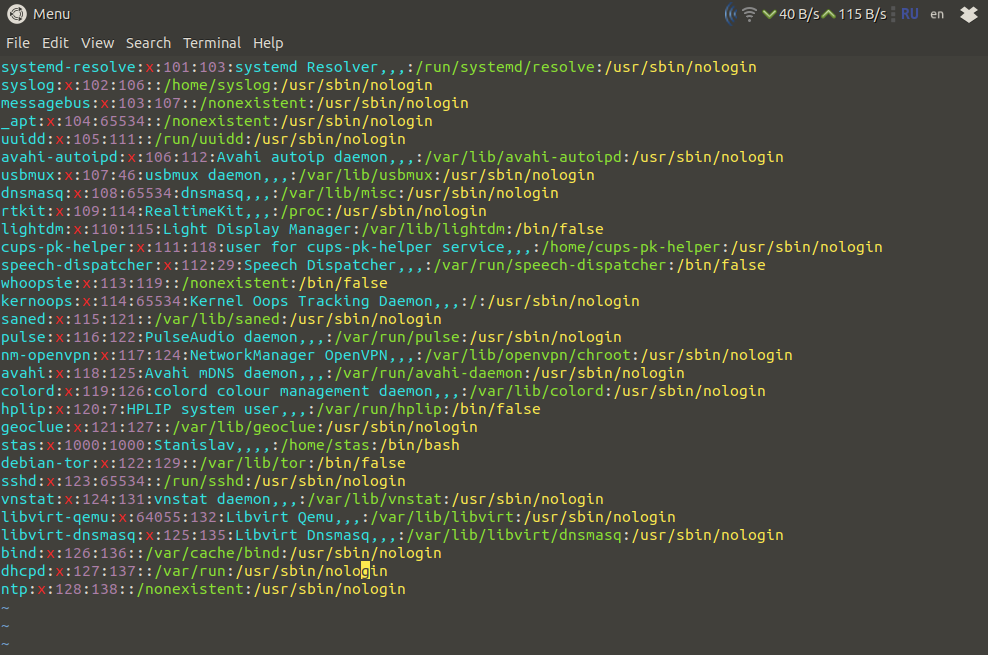The height and width of the screenshot is (655, 988).
Task: Click 'HPLIP system user' description text
Action: [203, 409]
